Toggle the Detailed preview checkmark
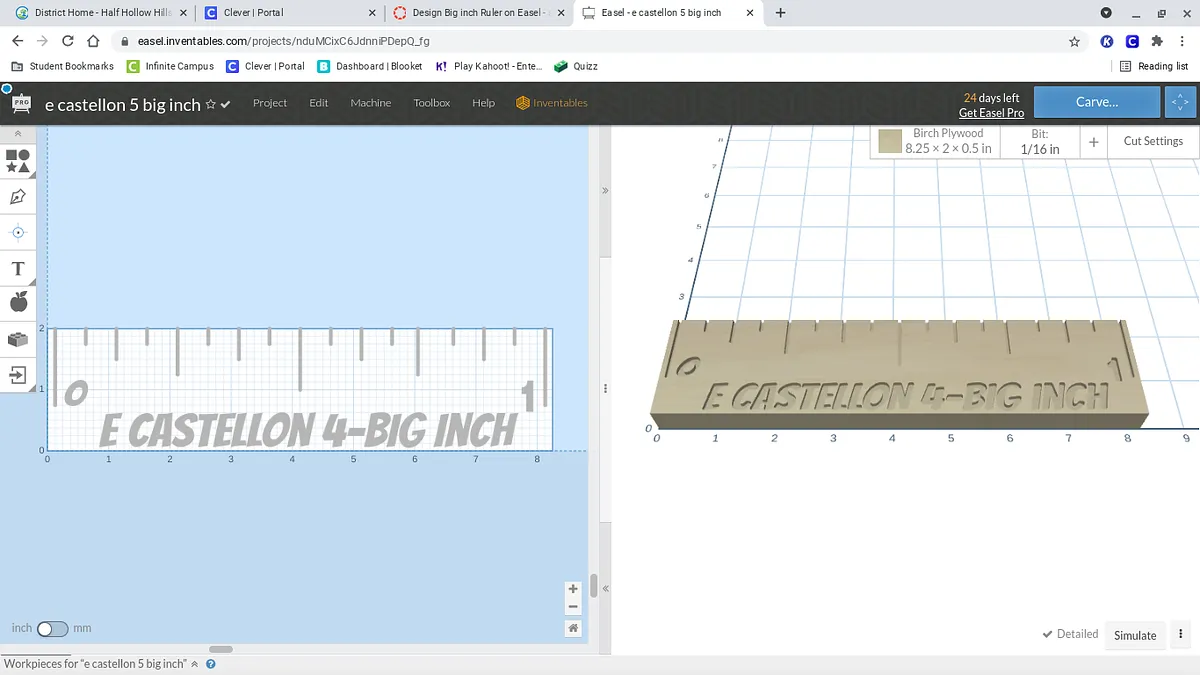 1069,634
